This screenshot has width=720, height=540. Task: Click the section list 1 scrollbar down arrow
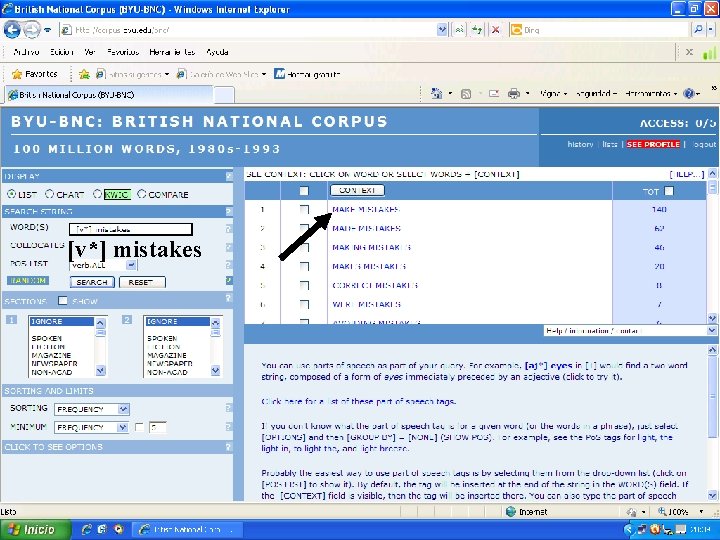click(101, 370)
